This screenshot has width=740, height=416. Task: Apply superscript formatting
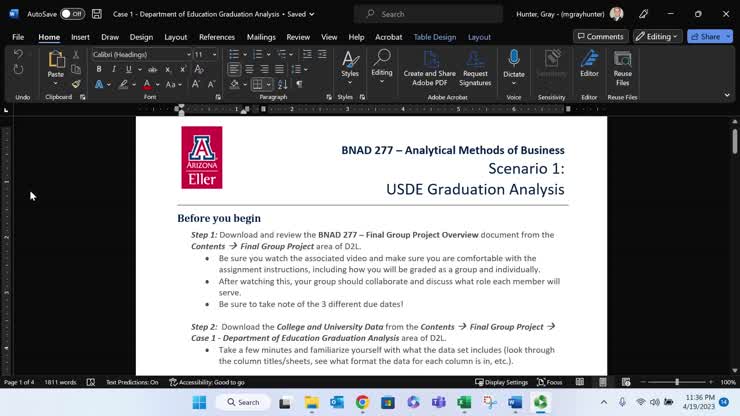pos(183,69)
